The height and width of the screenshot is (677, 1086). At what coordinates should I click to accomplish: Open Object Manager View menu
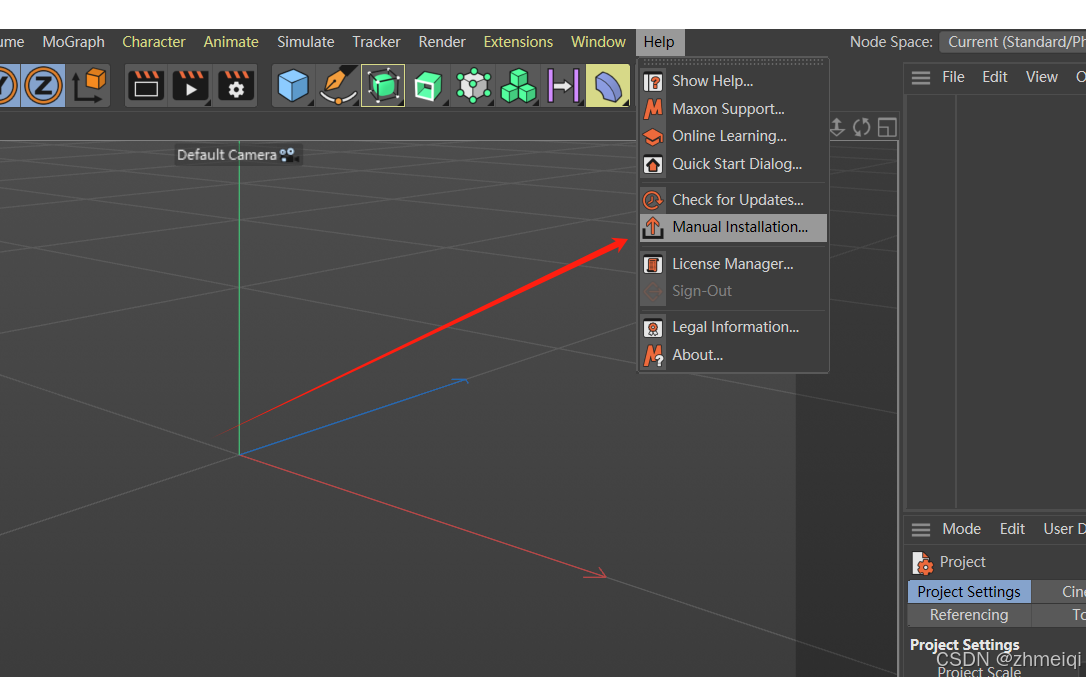tap(1041, 77)
